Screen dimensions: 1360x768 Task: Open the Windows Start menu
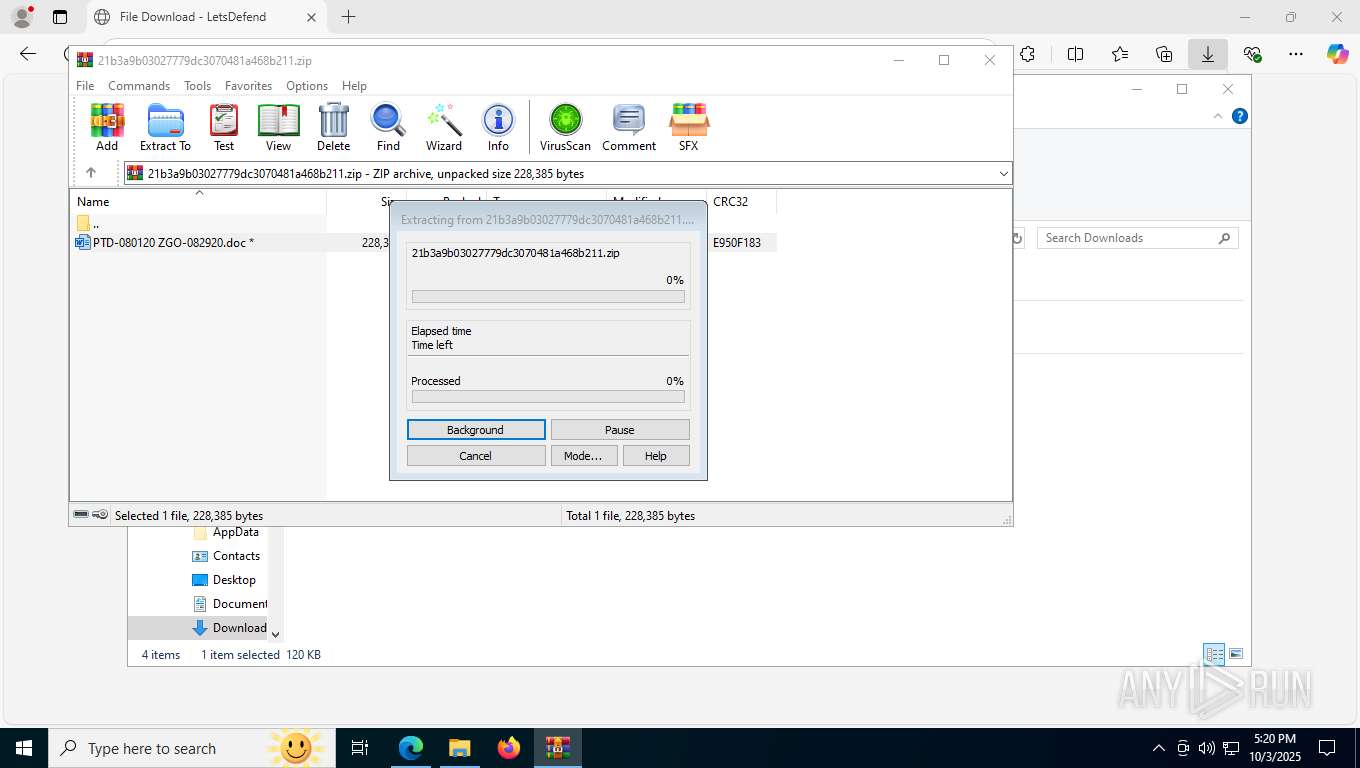click(23, 748)
